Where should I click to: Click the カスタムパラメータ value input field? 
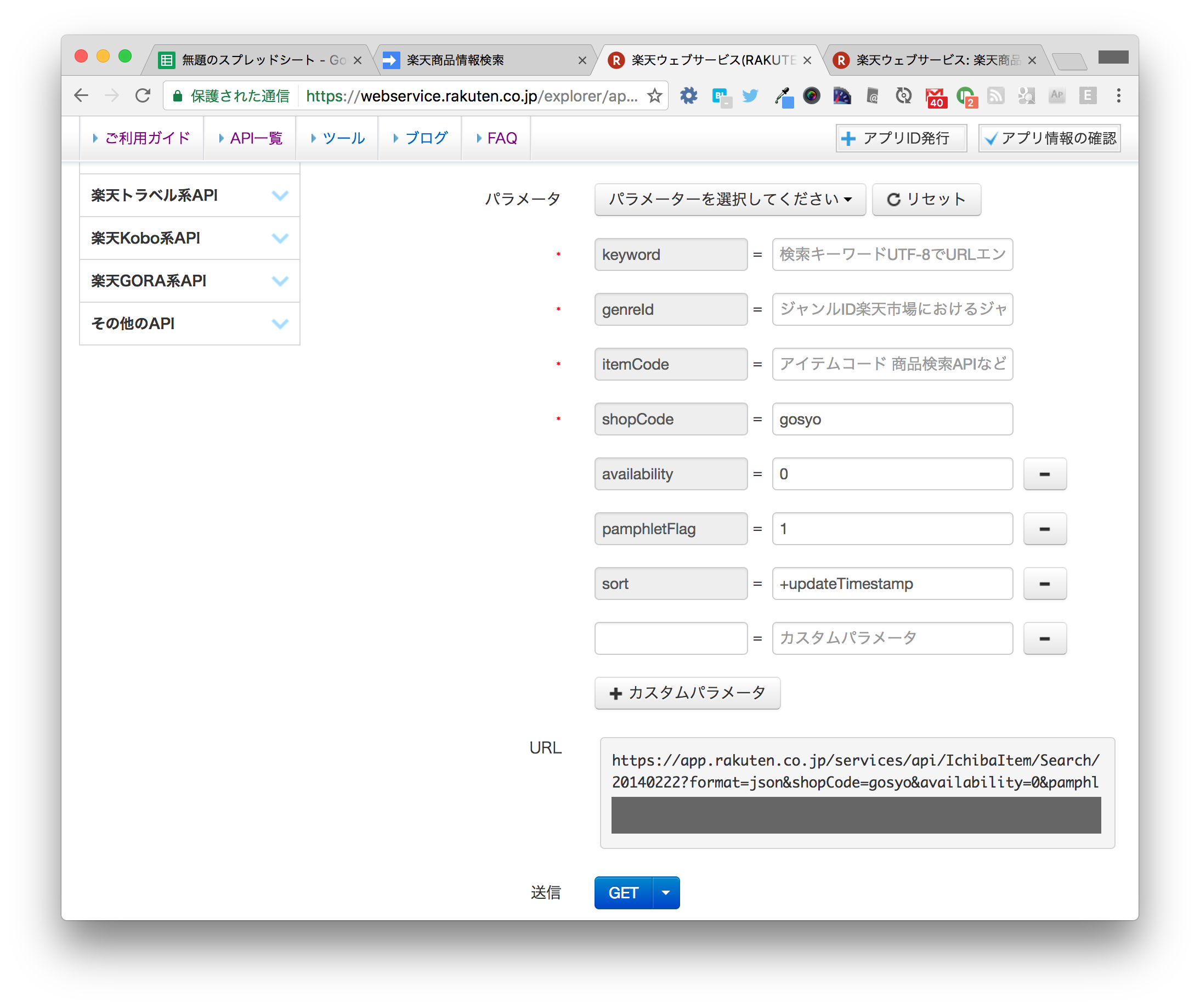(x=892, y=638)
